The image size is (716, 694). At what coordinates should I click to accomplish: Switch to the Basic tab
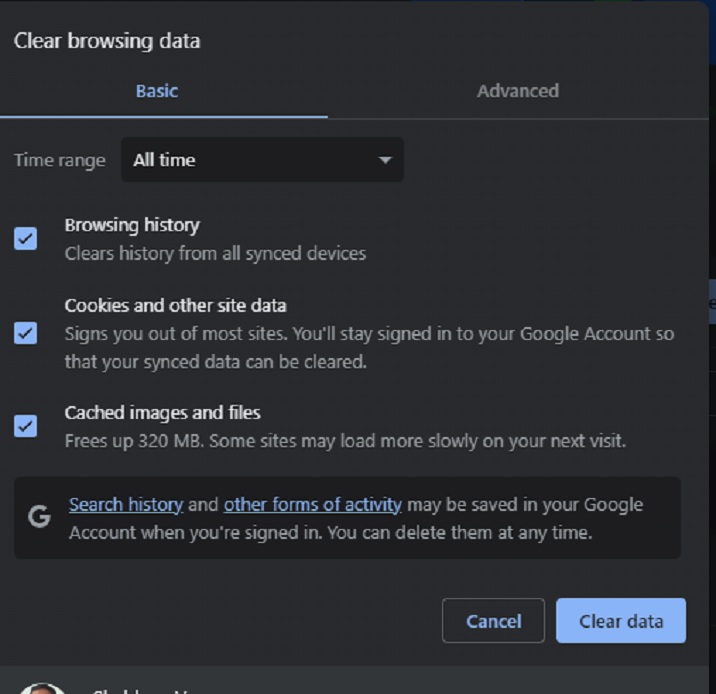tap(157, 91)
